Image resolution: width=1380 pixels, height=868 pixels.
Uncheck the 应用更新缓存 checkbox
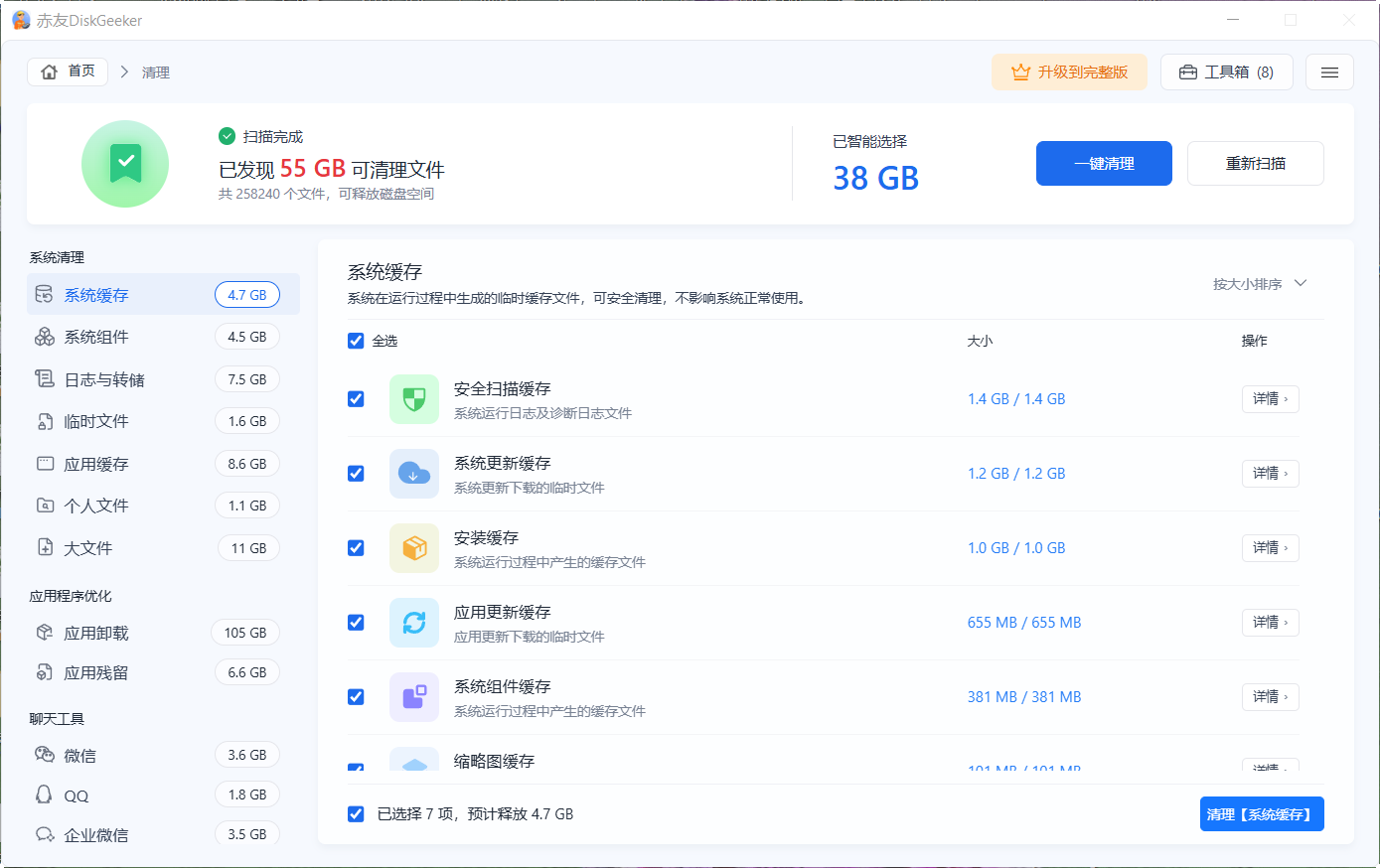(x=356, y=623)
